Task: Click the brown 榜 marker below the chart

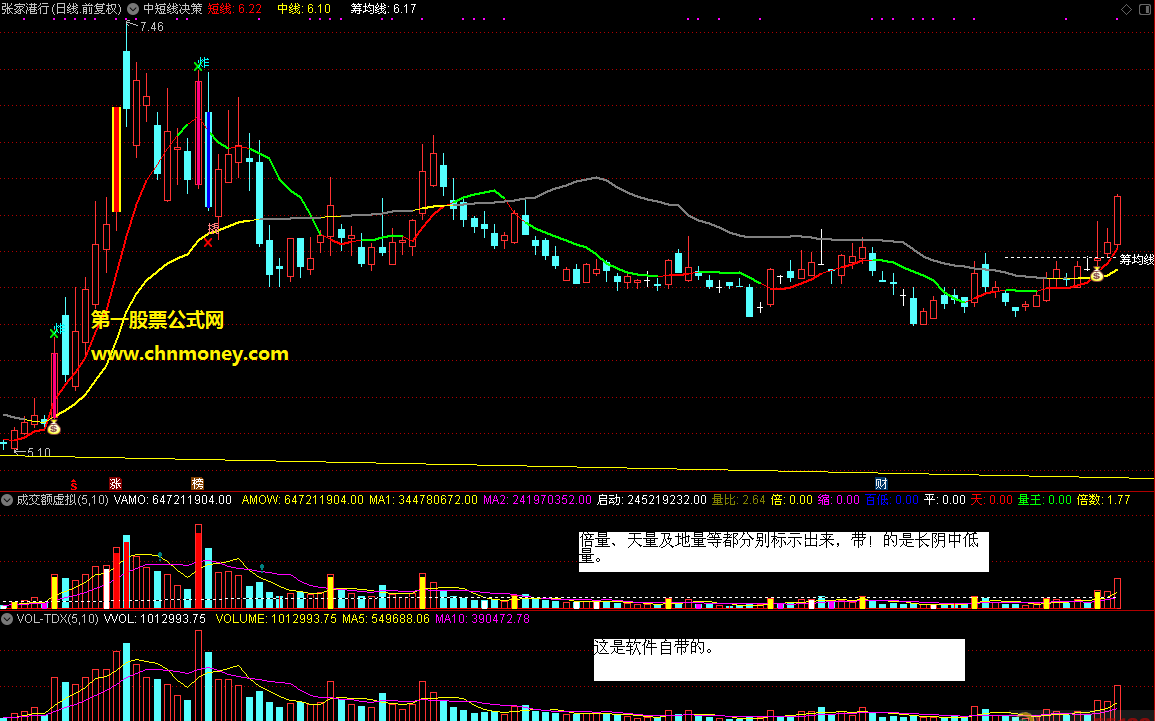Action: [x=197, y=484]
